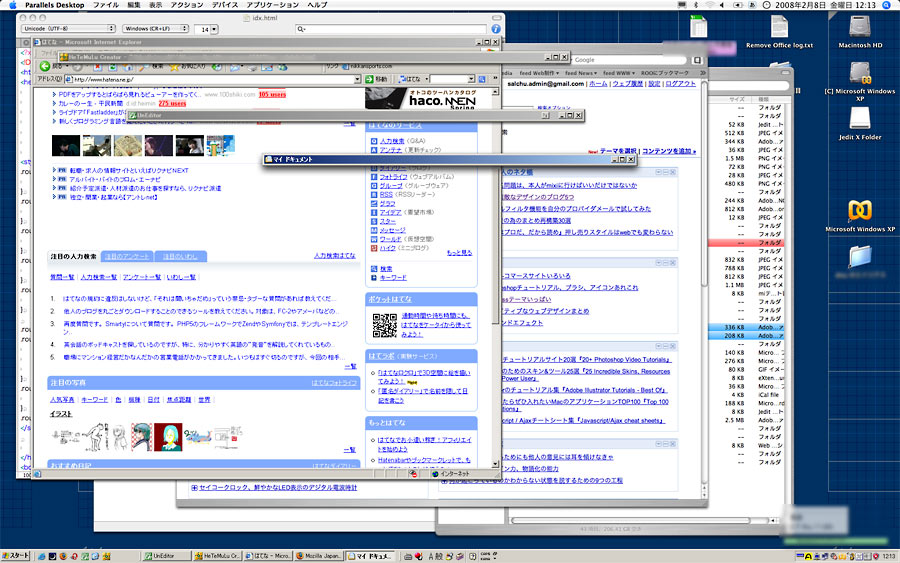The width and height of the screenshot is (900, 563).
Task: Click the Finder window horizontal scrollbar
Action: (x=629, y=521)
